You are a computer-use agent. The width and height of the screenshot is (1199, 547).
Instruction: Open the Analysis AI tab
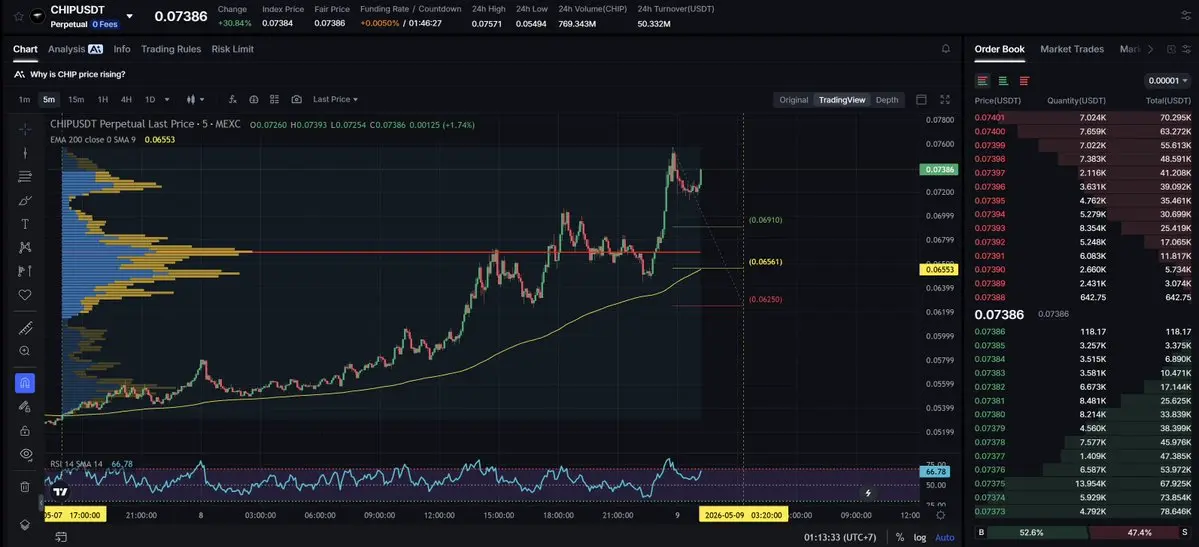(x=75, y=49)
